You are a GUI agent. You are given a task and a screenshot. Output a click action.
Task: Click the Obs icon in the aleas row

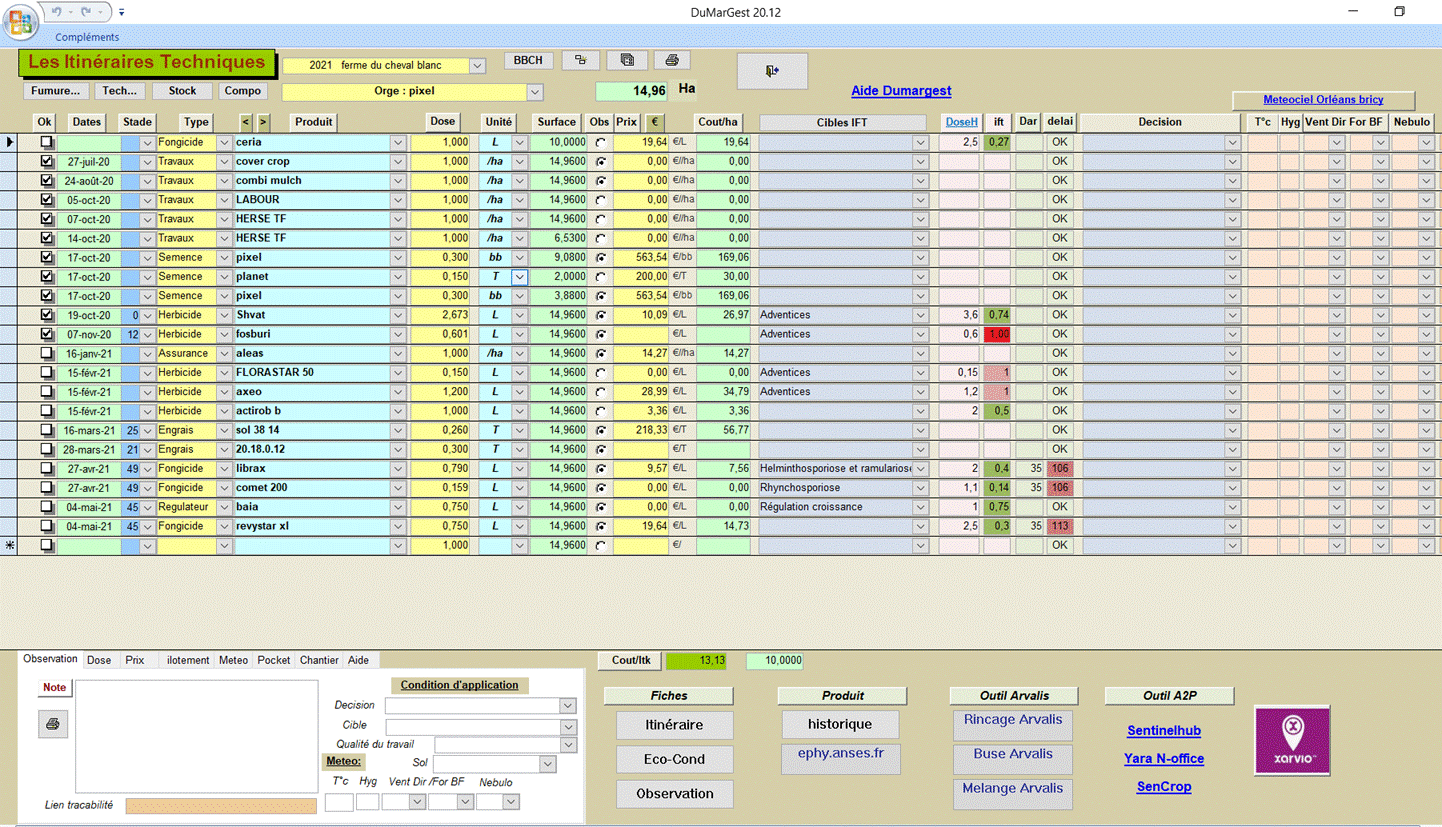click(600, 353)
